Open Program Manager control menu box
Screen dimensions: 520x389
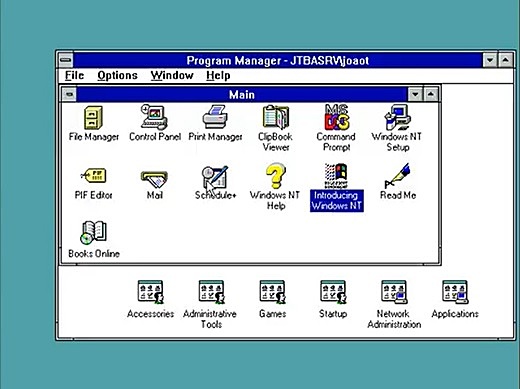point(66,60)
